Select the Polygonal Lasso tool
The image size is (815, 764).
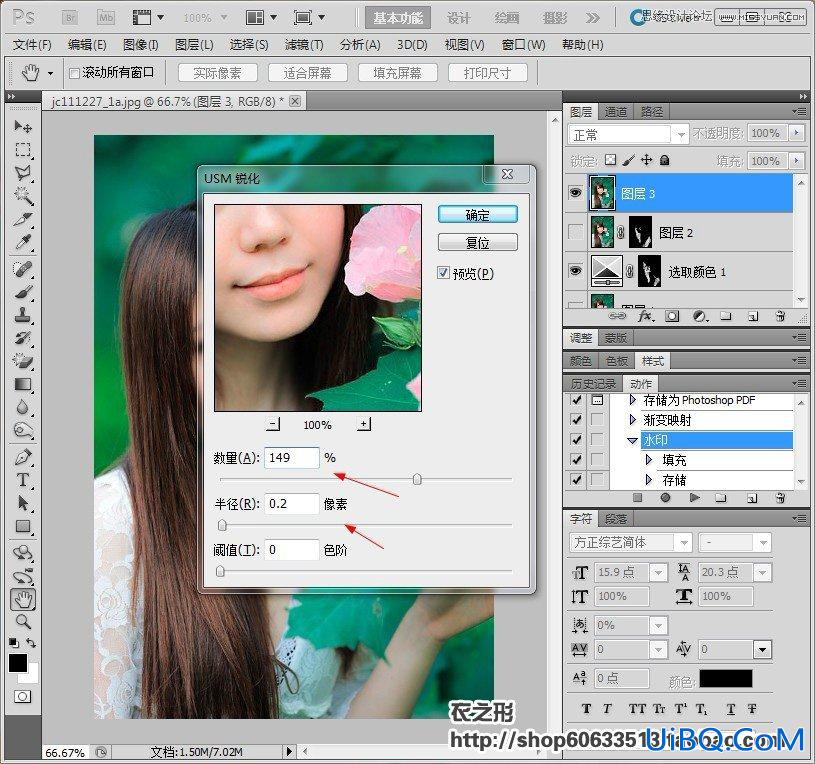[22, 173]
